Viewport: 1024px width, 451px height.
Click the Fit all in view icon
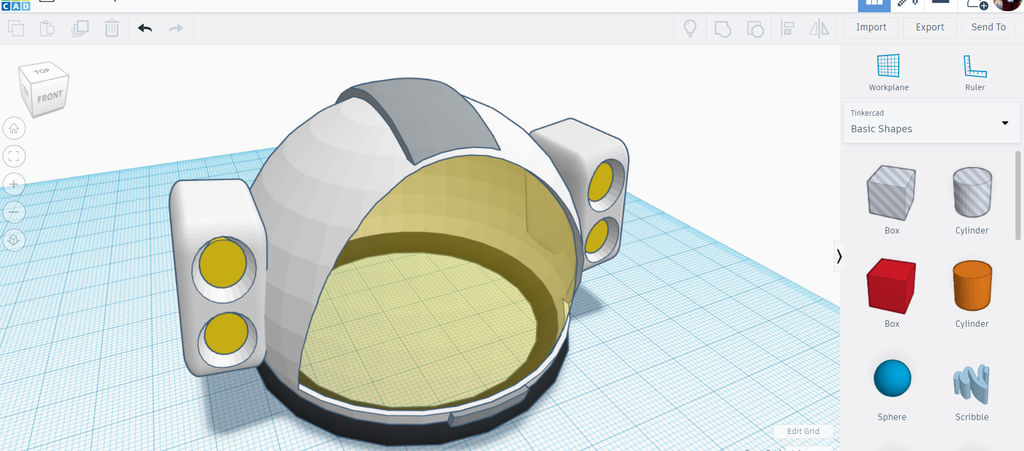(x=14, y=156)
